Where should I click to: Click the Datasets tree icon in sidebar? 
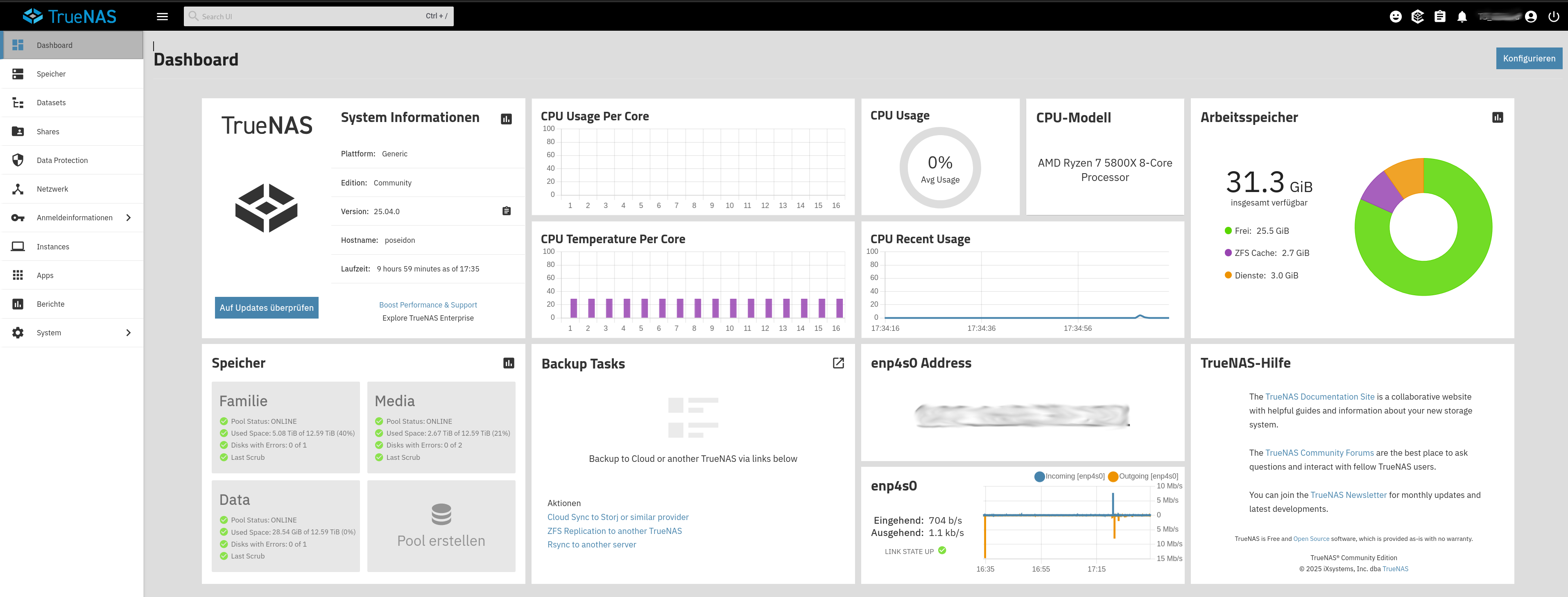pos(18,102)
